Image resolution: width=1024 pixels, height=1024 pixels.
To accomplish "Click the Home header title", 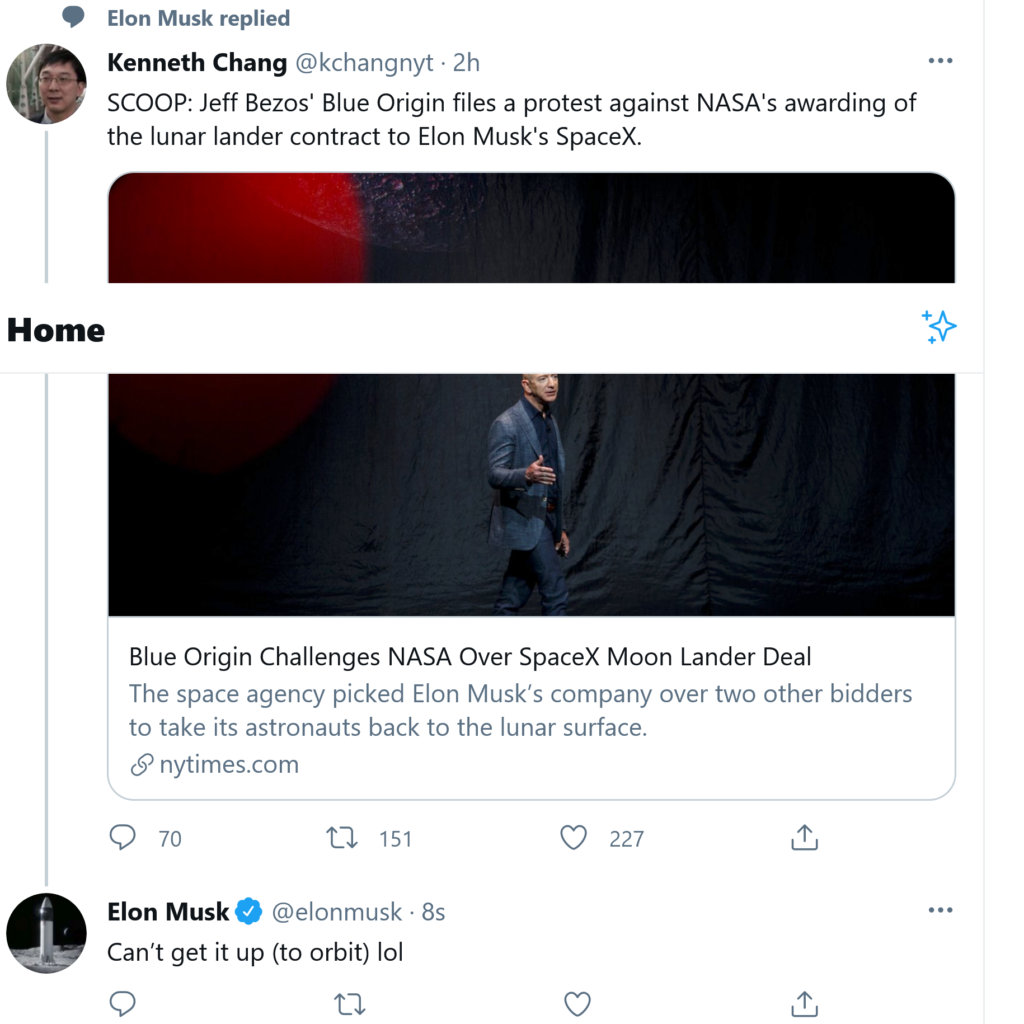I will point(56,330).
